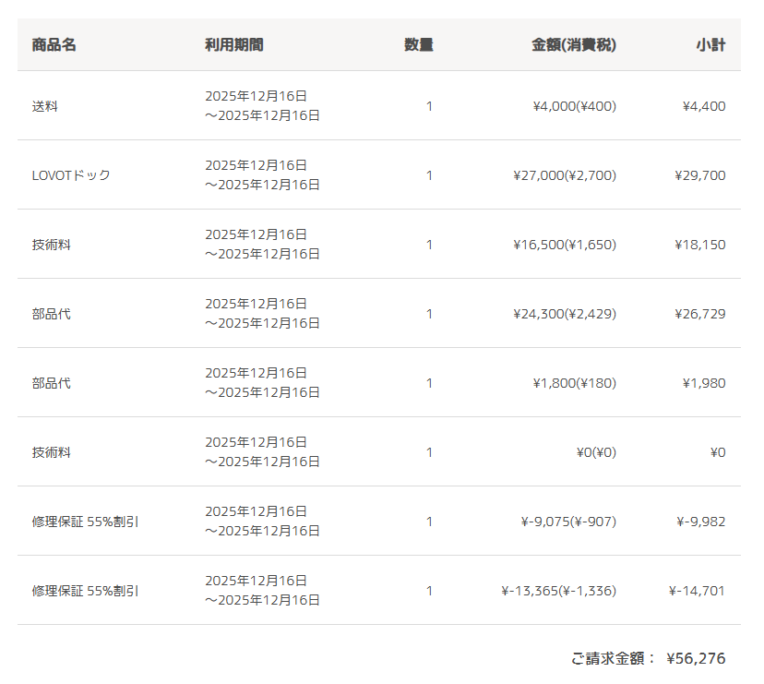Select the ¥1,980 subtotal value
The width and height of the screenshot is (764, 684).
click(704, 383)
